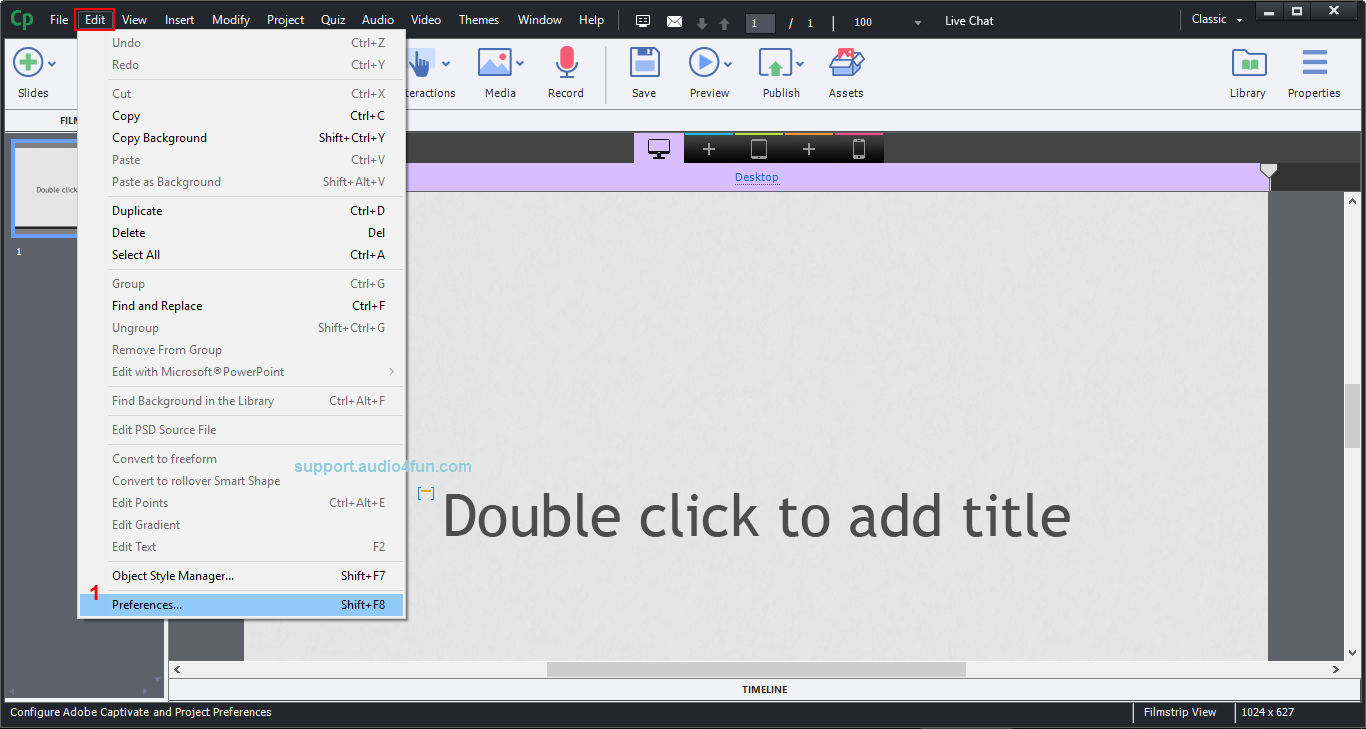Open the Quiz menu
Image resolution: width=1366 pixels, height=729 pixels.
(x=333, y=19)
